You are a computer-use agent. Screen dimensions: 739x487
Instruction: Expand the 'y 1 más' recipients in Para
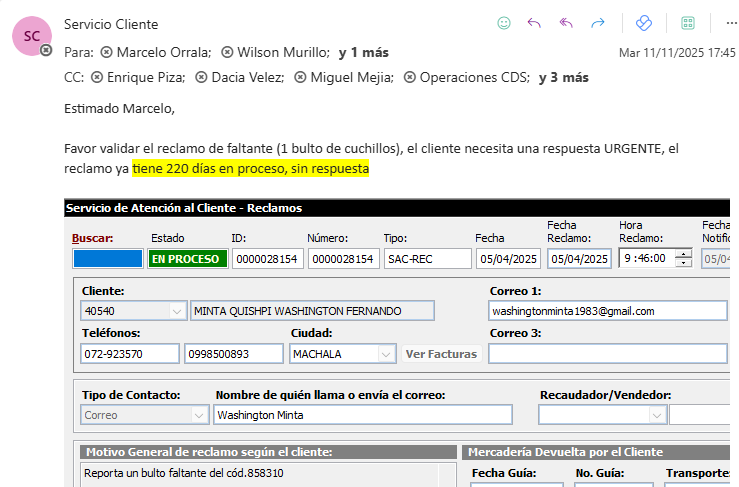363,52
